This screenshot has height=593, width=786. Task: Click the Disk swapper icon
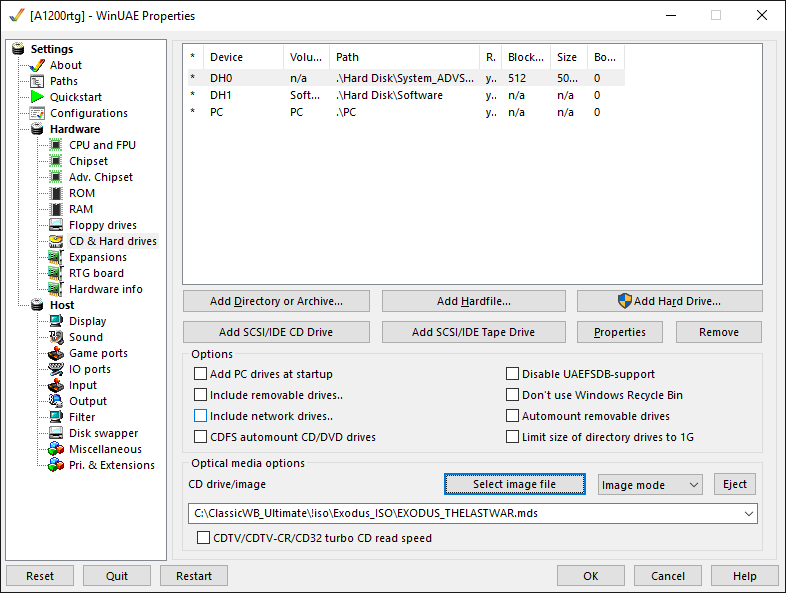tap(56, 433)
